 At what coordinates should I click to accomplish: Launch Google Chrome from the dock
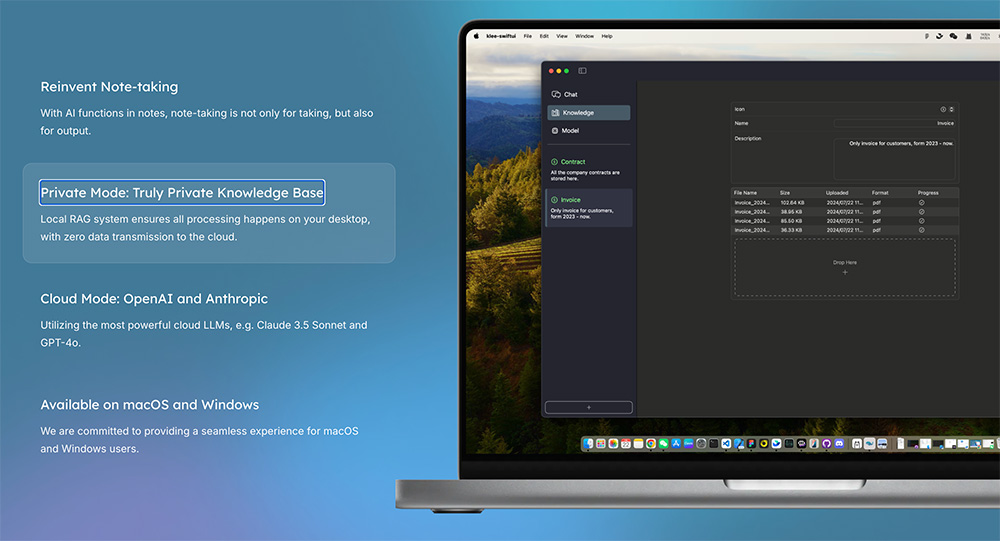pyautogui.click(x=651, y=443)
